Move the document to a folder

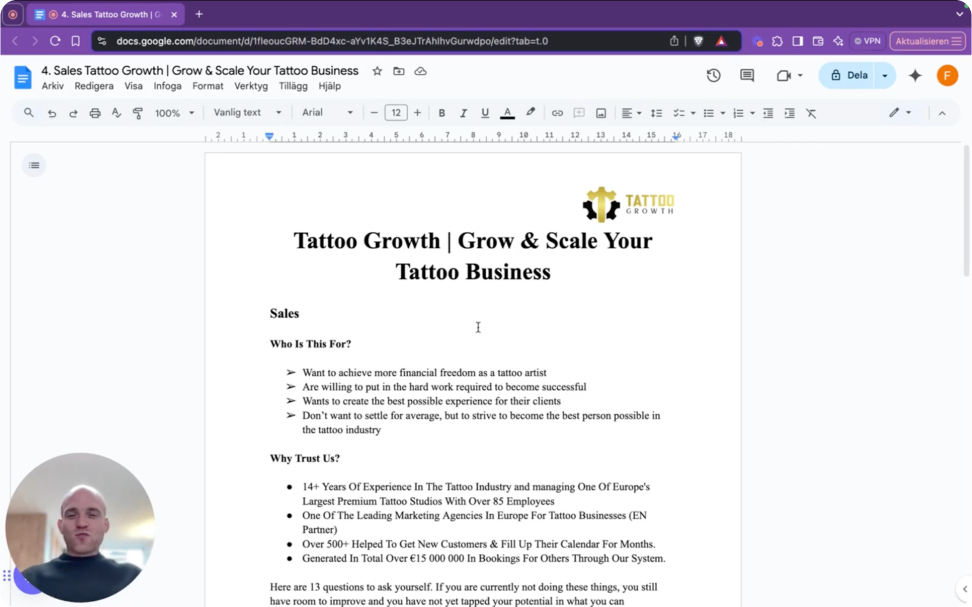[399, 71]
